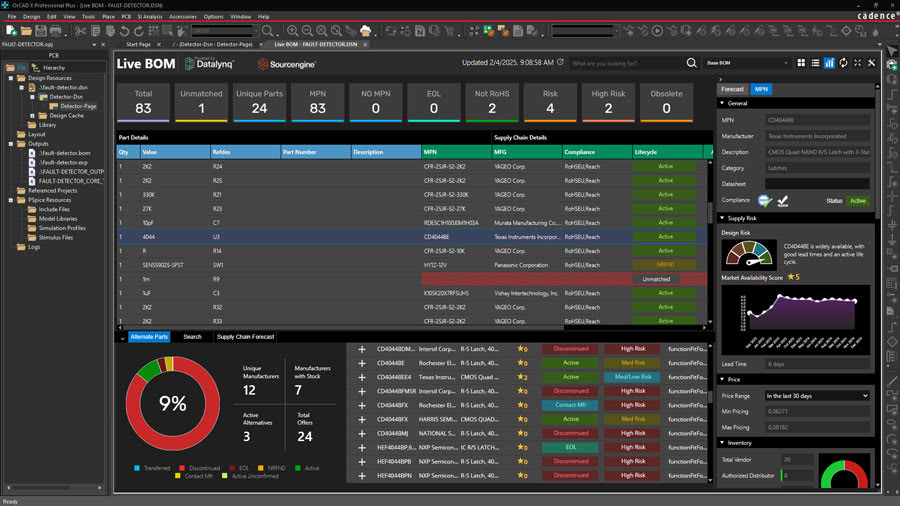Filter BOM by Obsolete card
900x506 pixels.
click(666, 102)
